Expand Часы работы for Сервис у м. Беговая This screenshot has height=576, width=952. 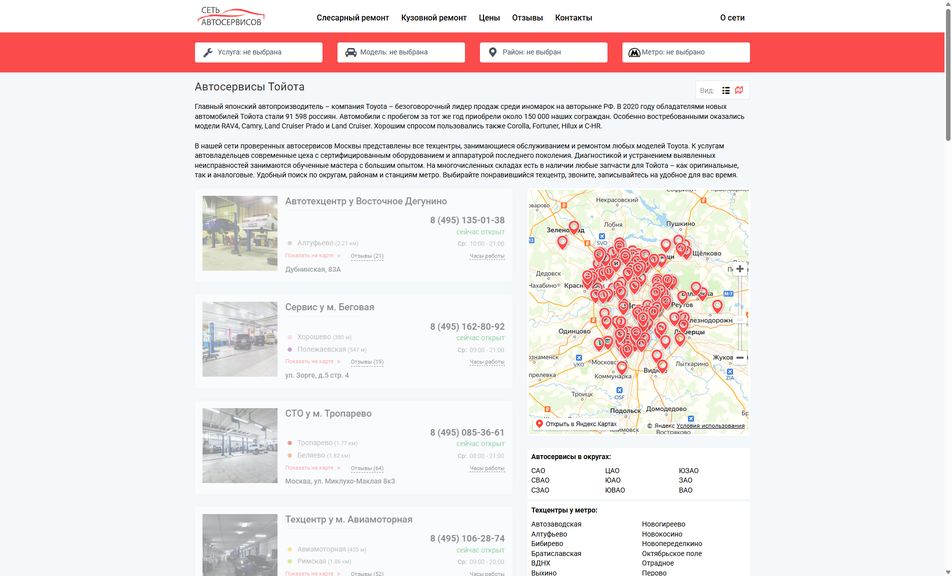(x=487, y=362)
